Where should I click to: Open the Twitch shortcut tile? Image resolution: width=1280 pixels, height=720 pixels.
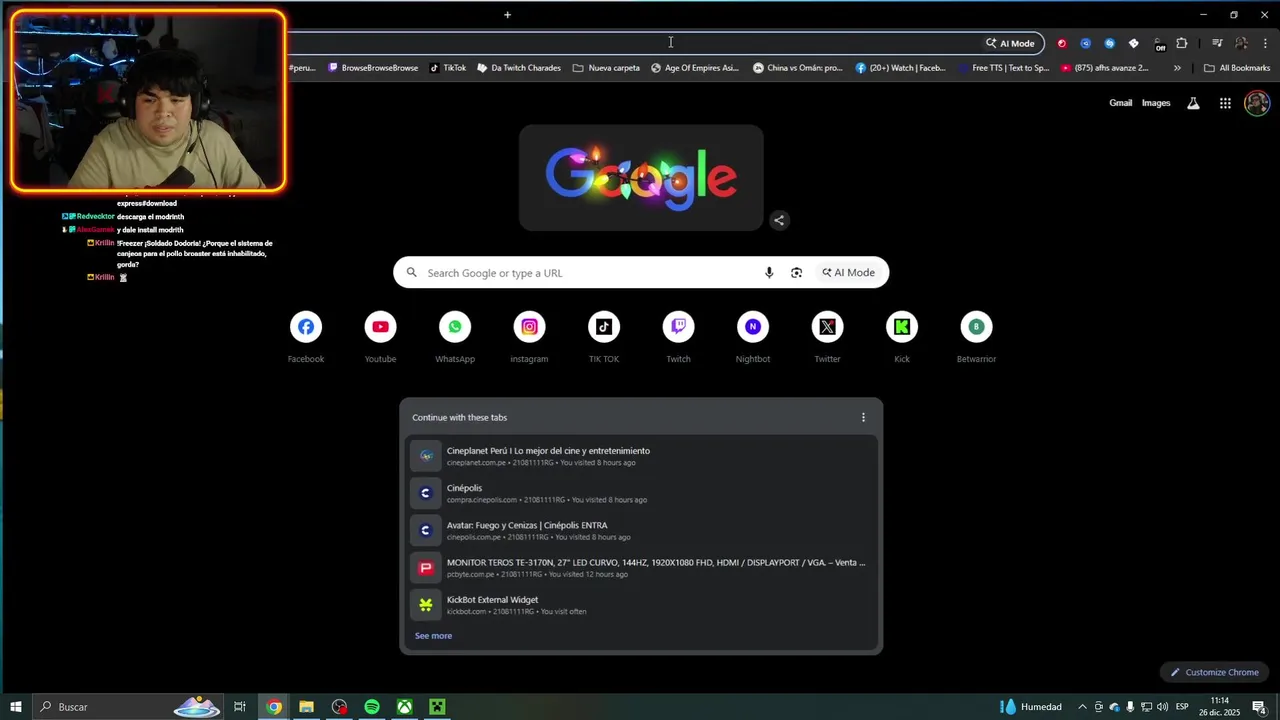pyautogui.click(x=678, y=337)
